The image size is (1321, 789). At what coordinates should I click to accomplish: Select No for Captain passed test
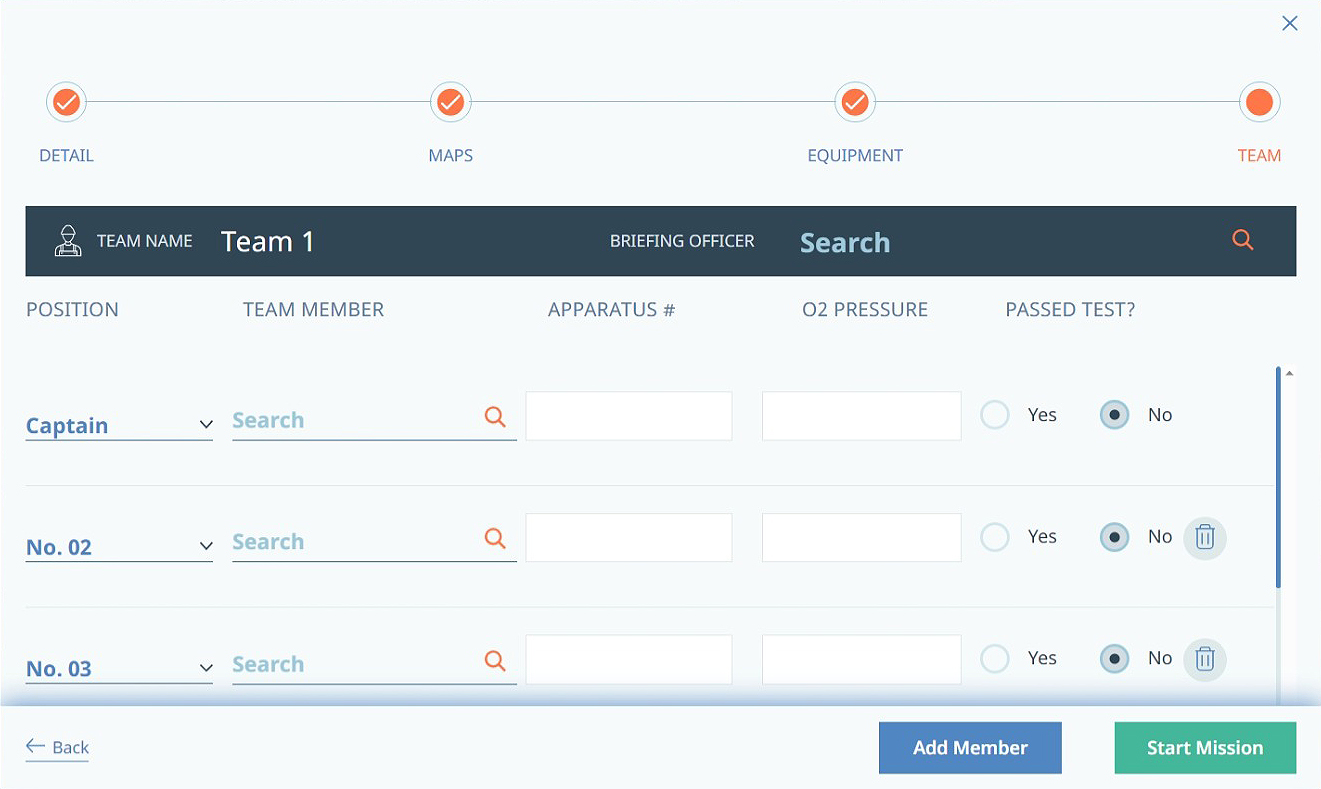coord(1114,415)
